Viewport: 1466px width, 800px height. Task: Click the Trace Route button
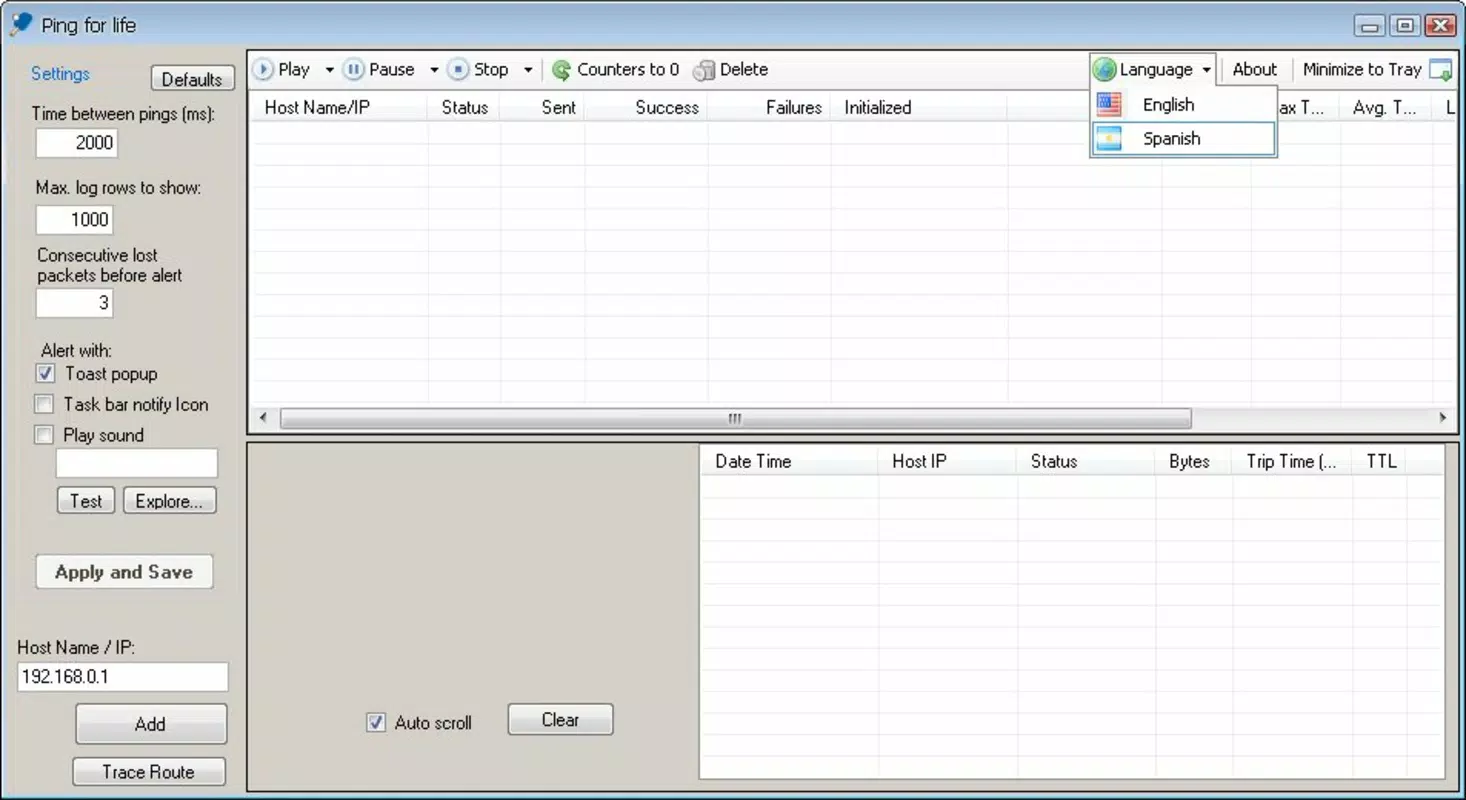click(x=148, y=772)
